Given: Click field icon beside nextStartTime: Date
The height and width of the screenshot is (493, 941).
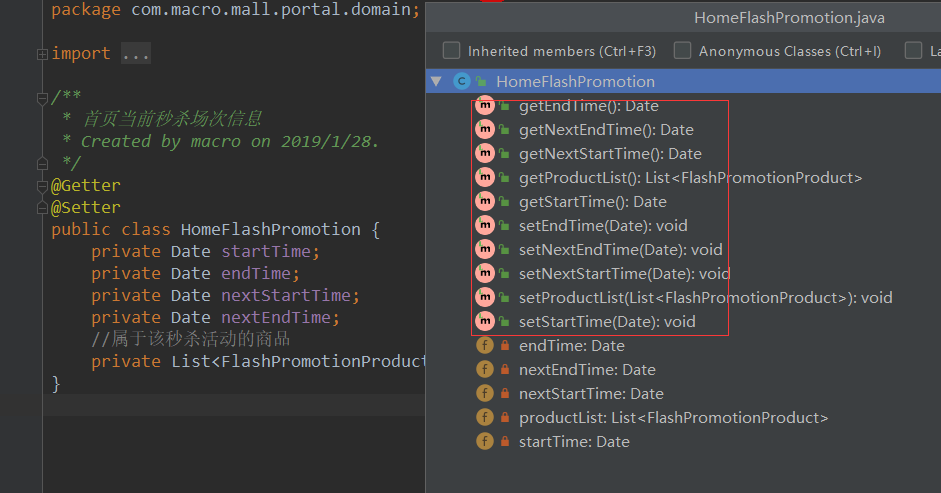Looking at the screenshot, I should coord(485,394).
